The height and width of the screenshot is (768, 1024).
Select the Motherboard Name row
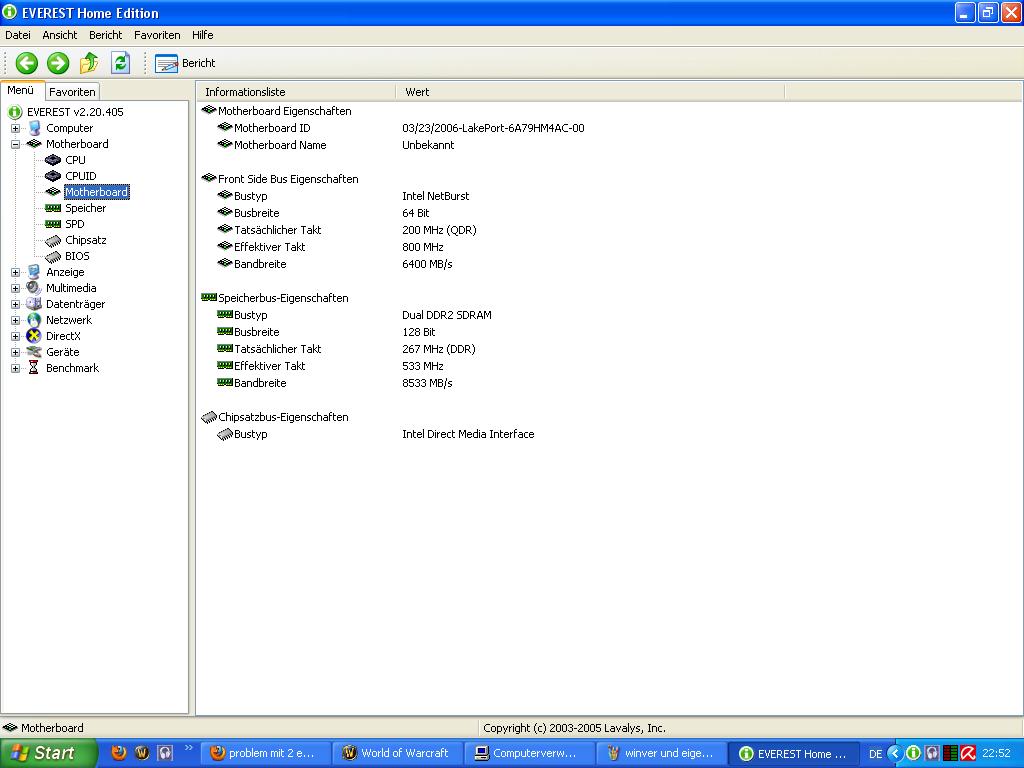[280, 145]
